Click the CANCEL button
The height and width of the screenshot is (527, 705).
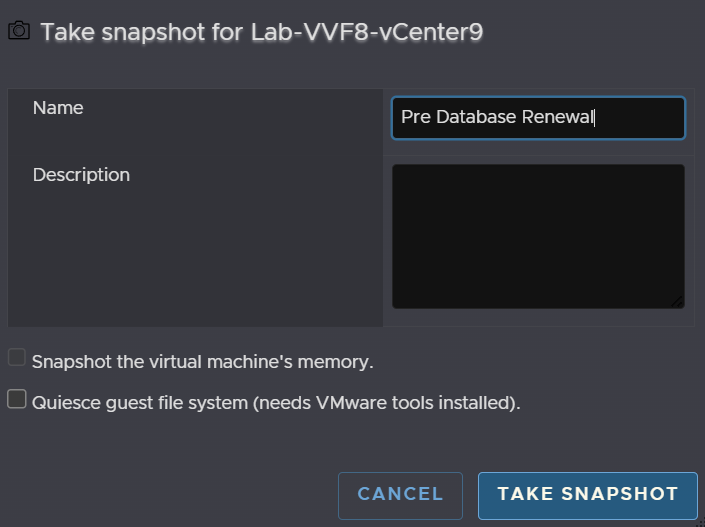400,495
